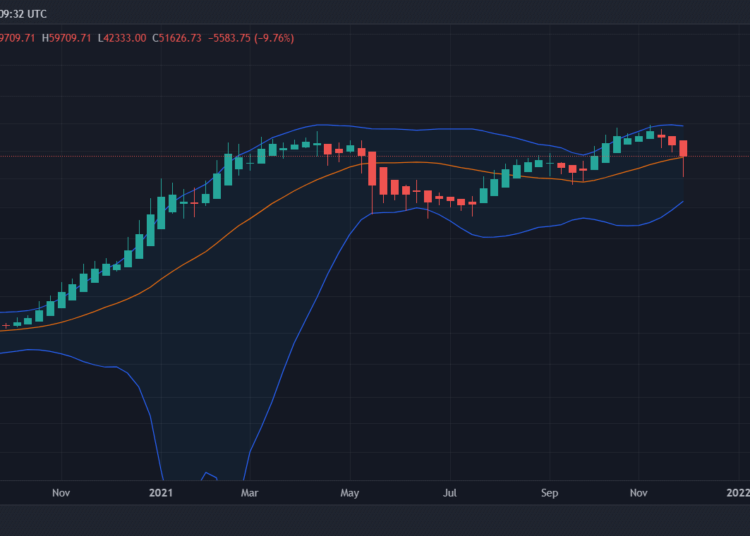Click the close value C51626.73
750x536 pixels.
177,38
